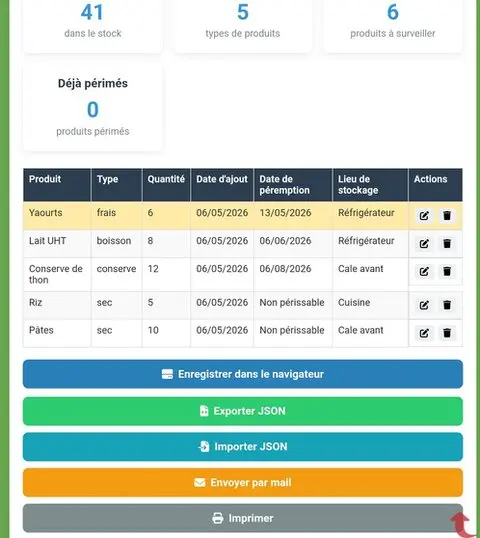Viewport: 480px width, 538px height.
Task: Edit the Pâtes entry
Action: pos(424,333)
